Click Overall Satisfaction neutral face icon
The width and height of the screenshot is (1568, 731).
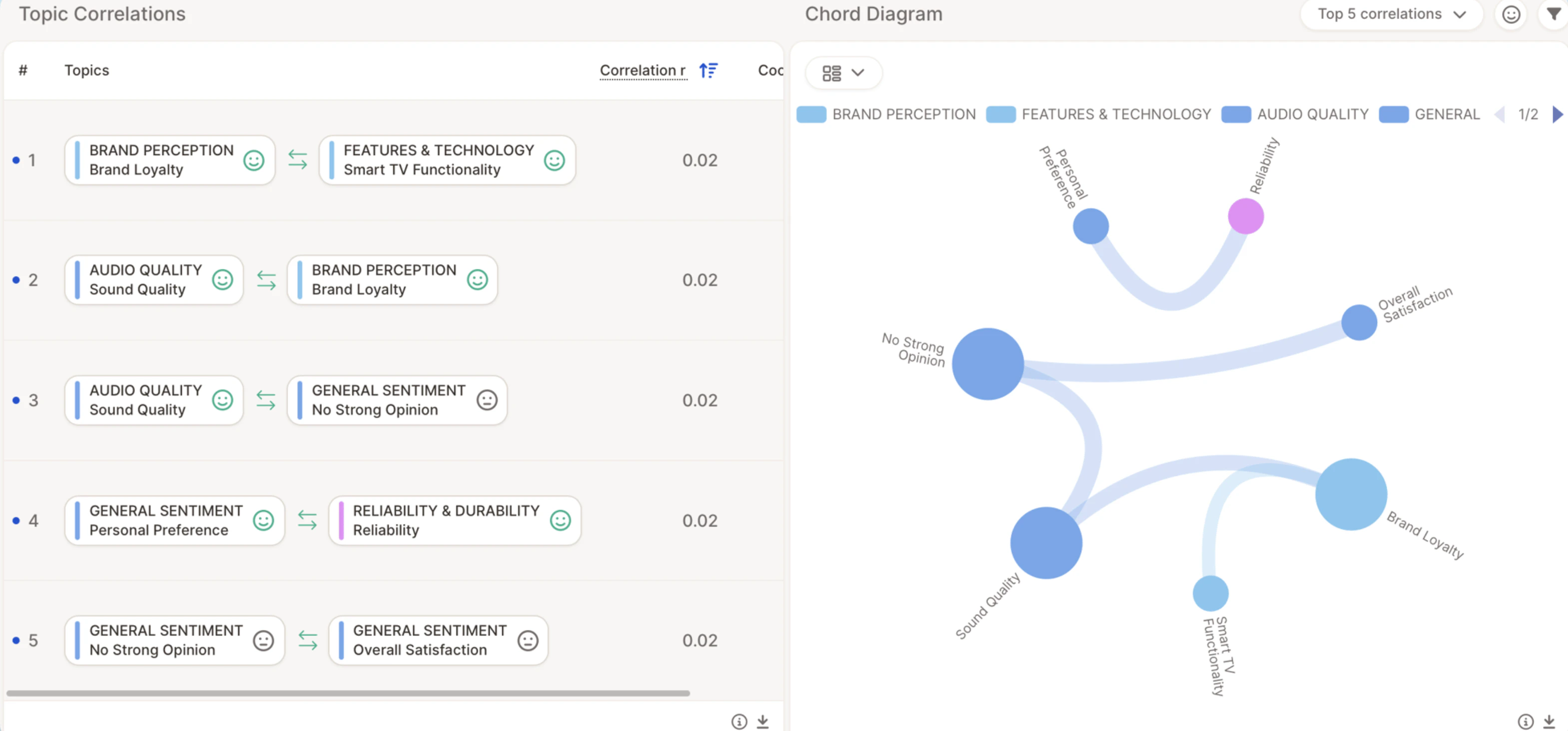click(x=528, y=641)
